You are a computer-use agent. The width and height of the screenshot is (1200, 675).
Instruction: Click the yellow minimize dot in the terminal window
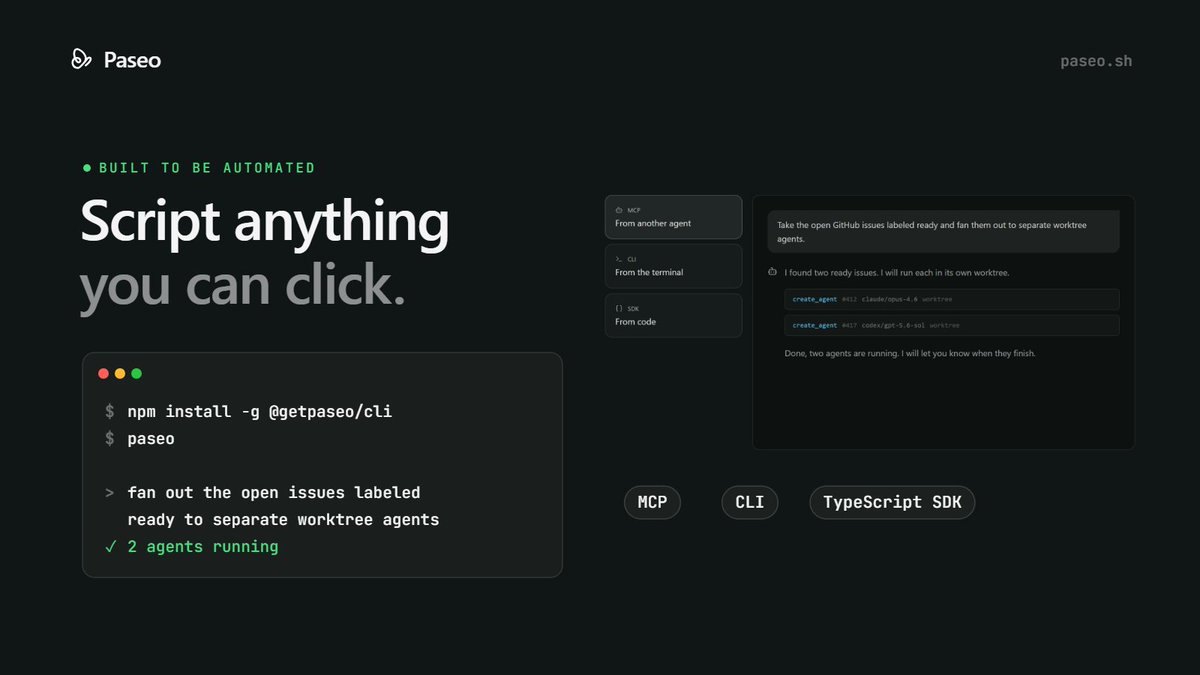(x=120, y=374)
